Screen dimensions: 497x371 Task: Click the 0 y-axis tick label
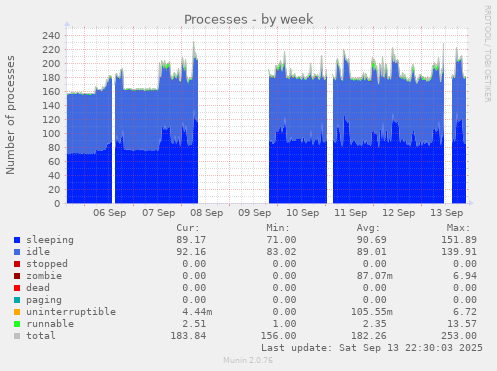click(57, 204)
